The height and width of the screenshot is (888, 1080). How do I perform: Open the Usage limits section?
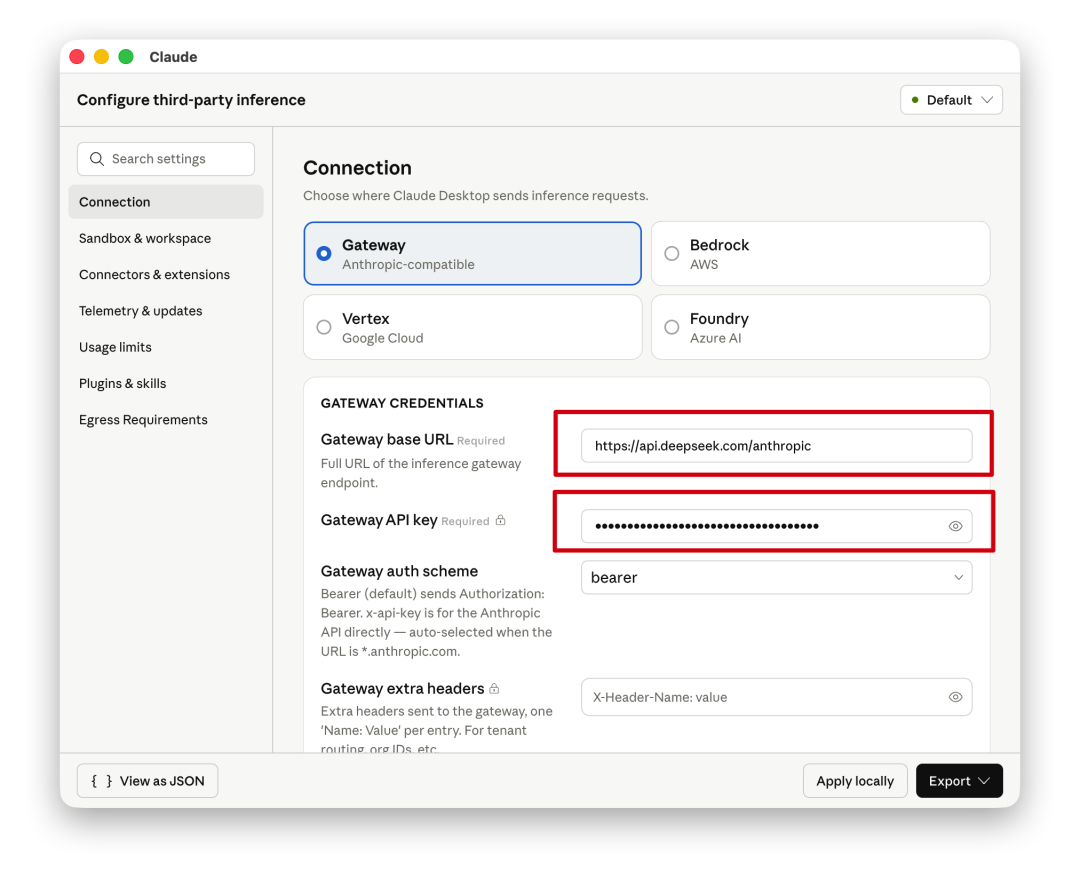click(115, 347)
